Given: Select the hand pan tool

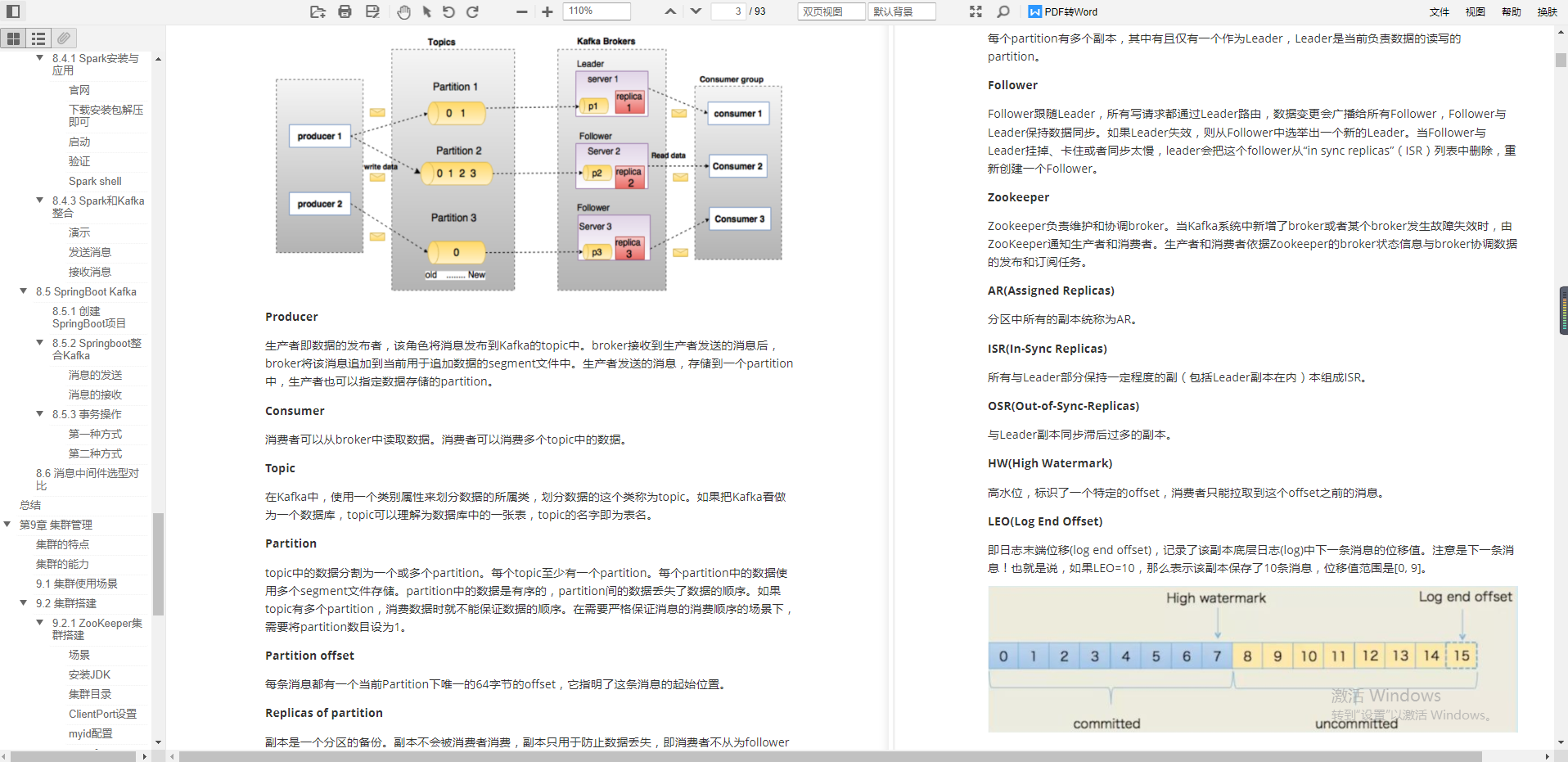Looking at the screenshot, I should pyautogui.click(x=403, y=11).
